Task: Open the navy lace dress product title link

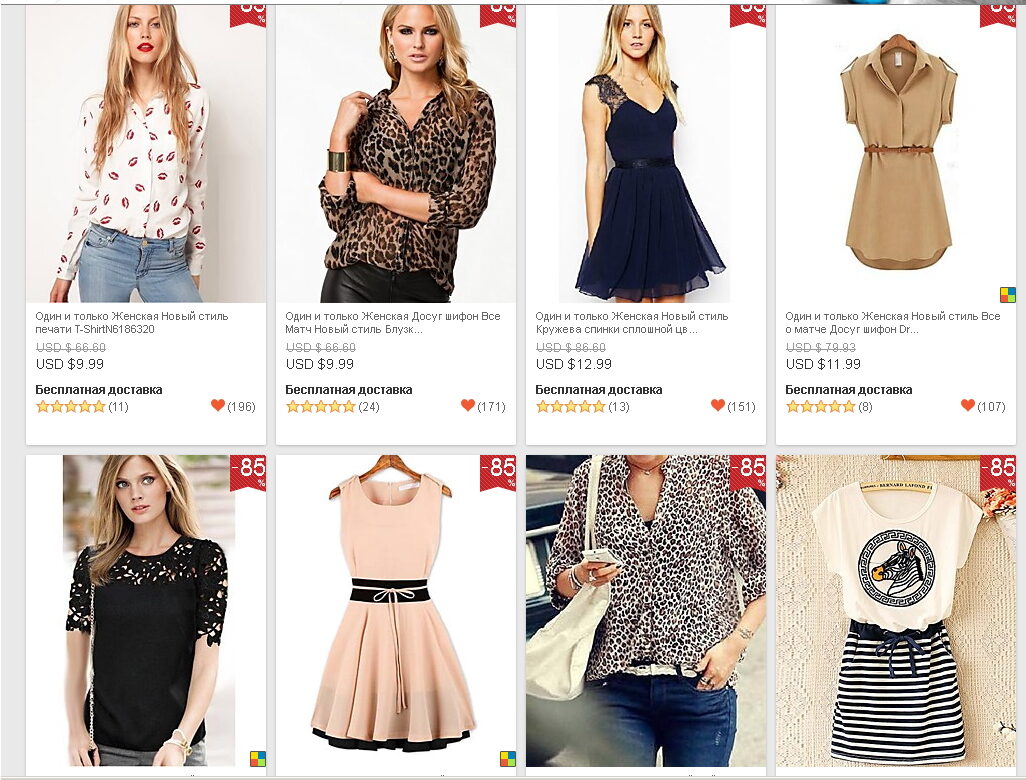Action: tap(631, 322)
